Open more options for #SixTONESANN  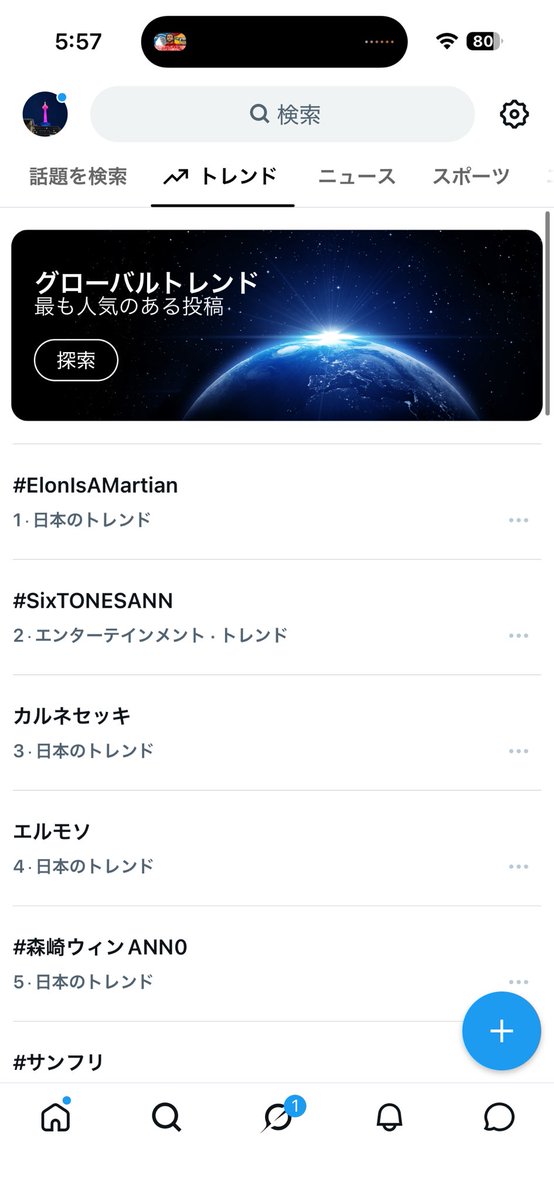(518, 636)
